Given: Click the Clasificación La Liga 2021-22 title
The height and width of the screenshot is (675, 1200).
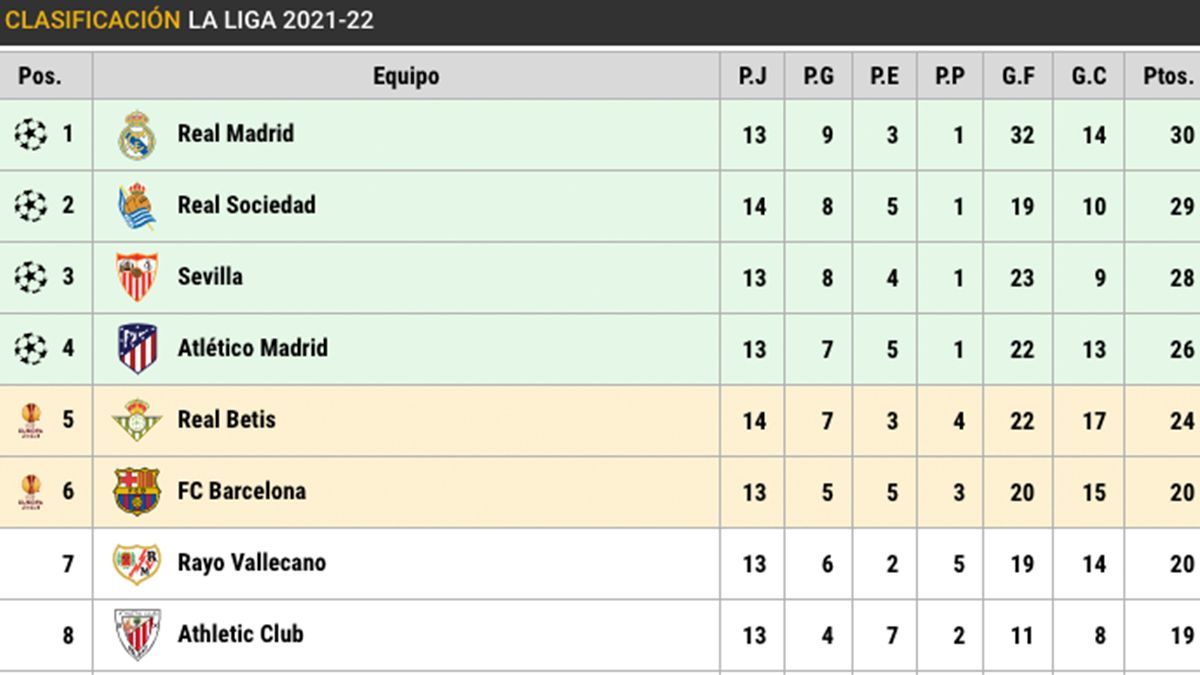Looking at the screenshot, I should 190,21.
